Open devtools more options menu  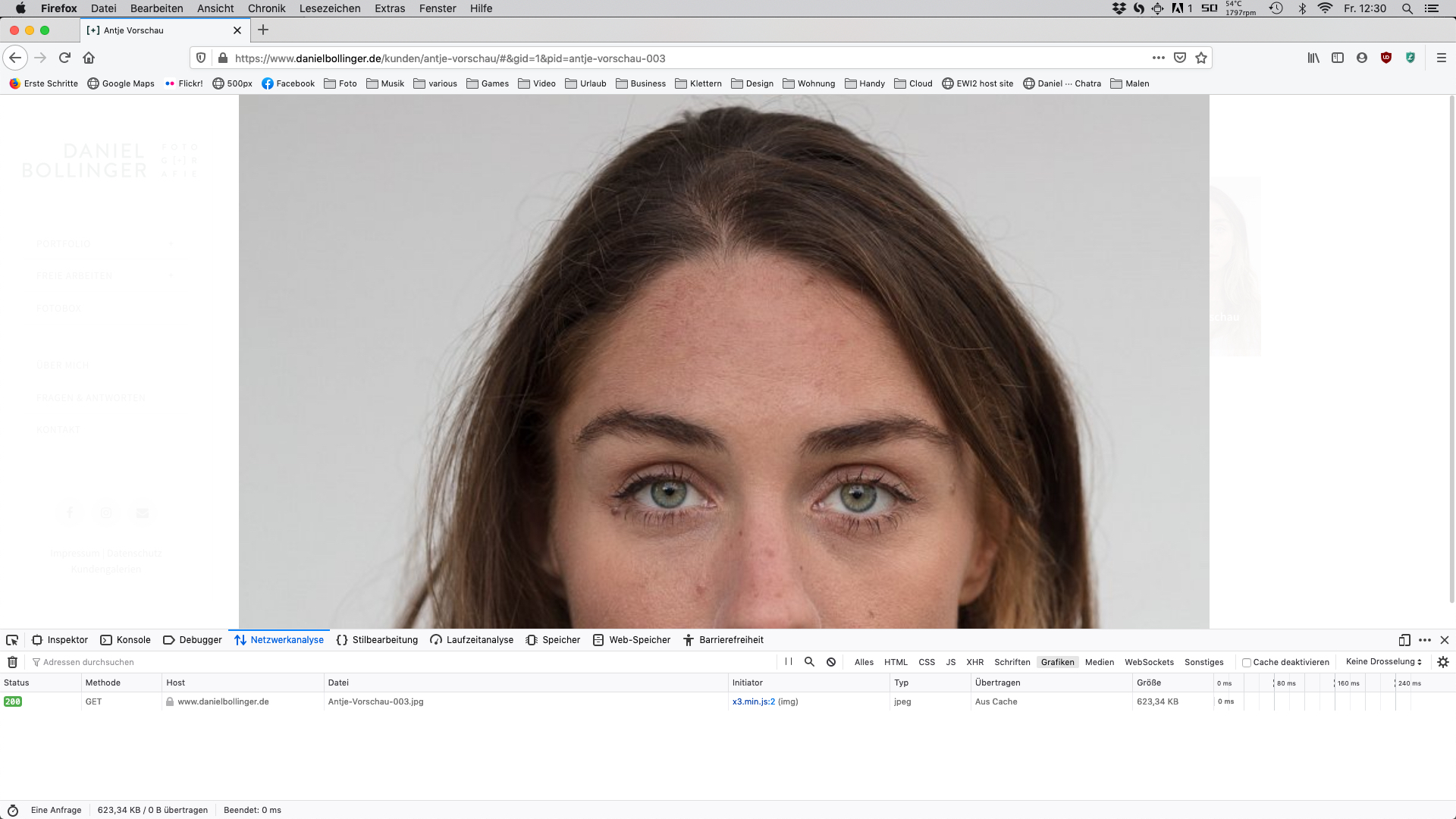point(1425,640)
